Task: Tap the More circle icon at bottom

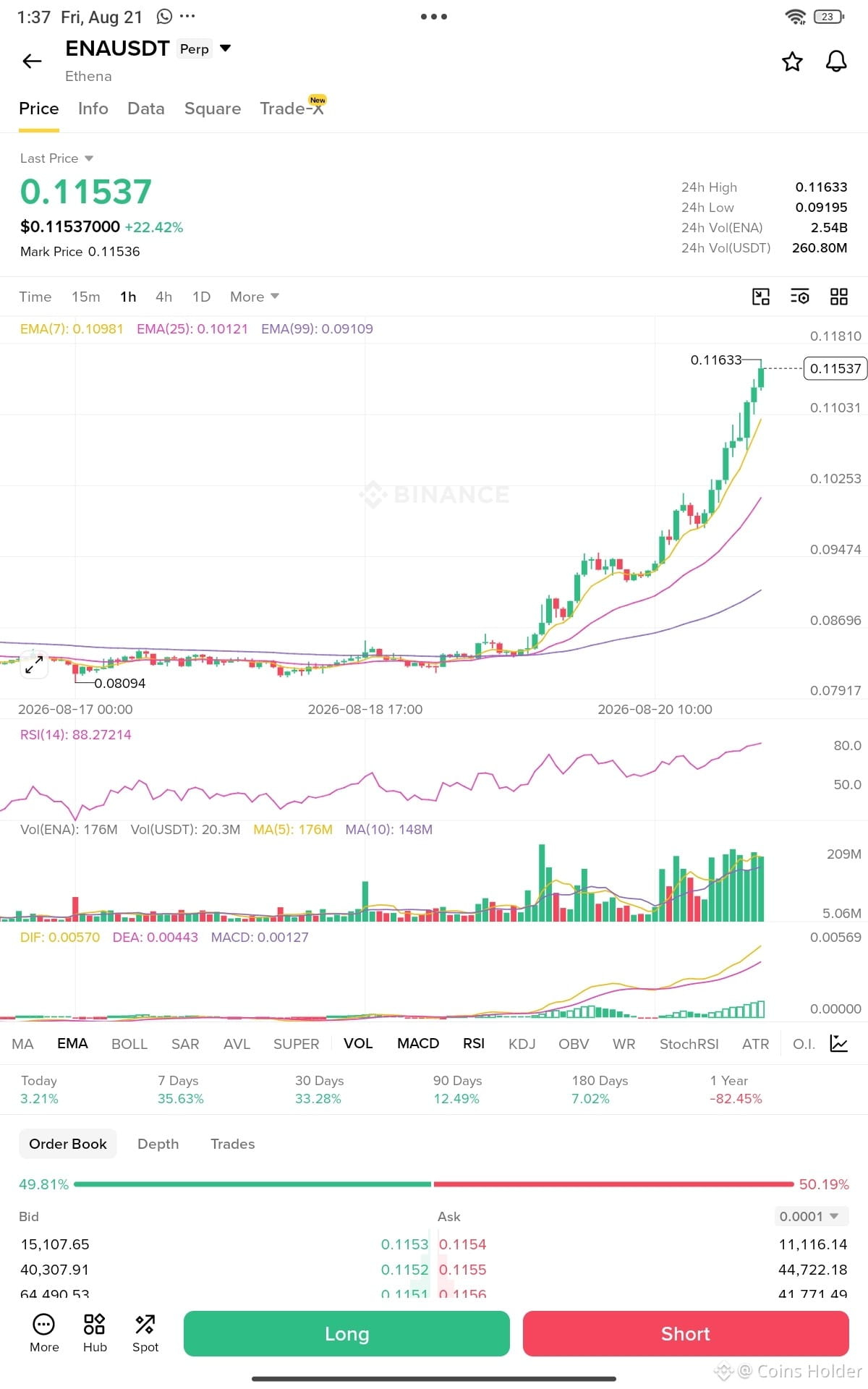Action: 44,1333
